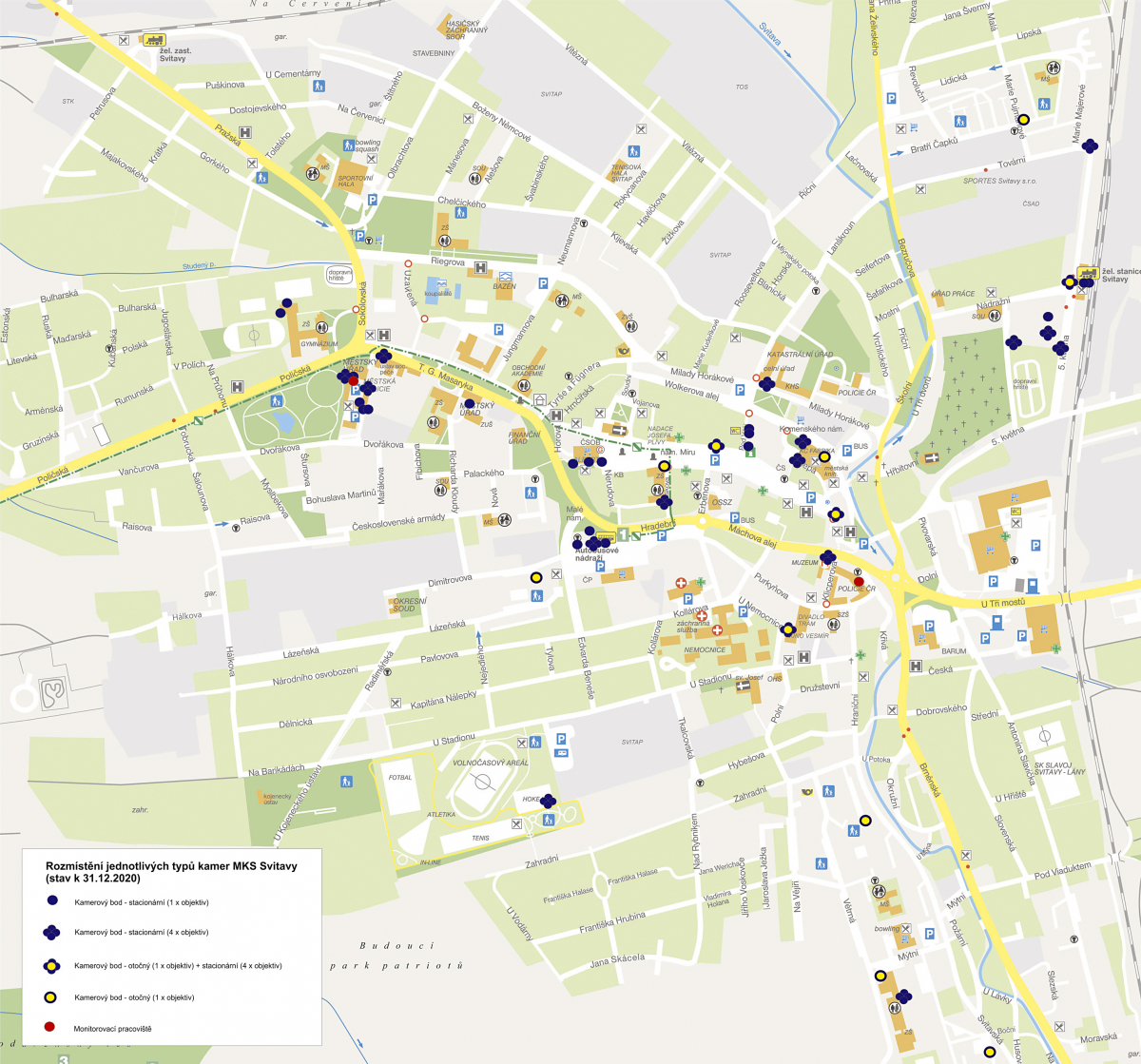
Task: Click the red monitoring dot at Městský úřad
Action: (x=353, y=380)
